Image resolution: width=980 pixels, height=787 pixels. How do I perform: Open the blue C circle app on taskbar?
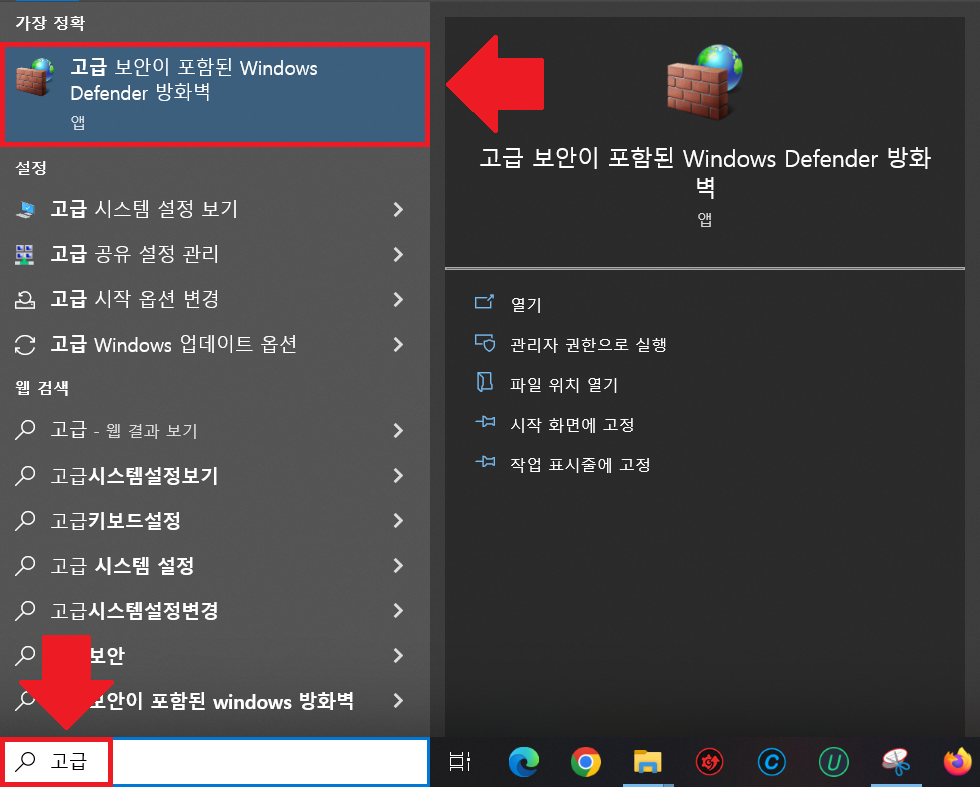click(x=772, y=762)
